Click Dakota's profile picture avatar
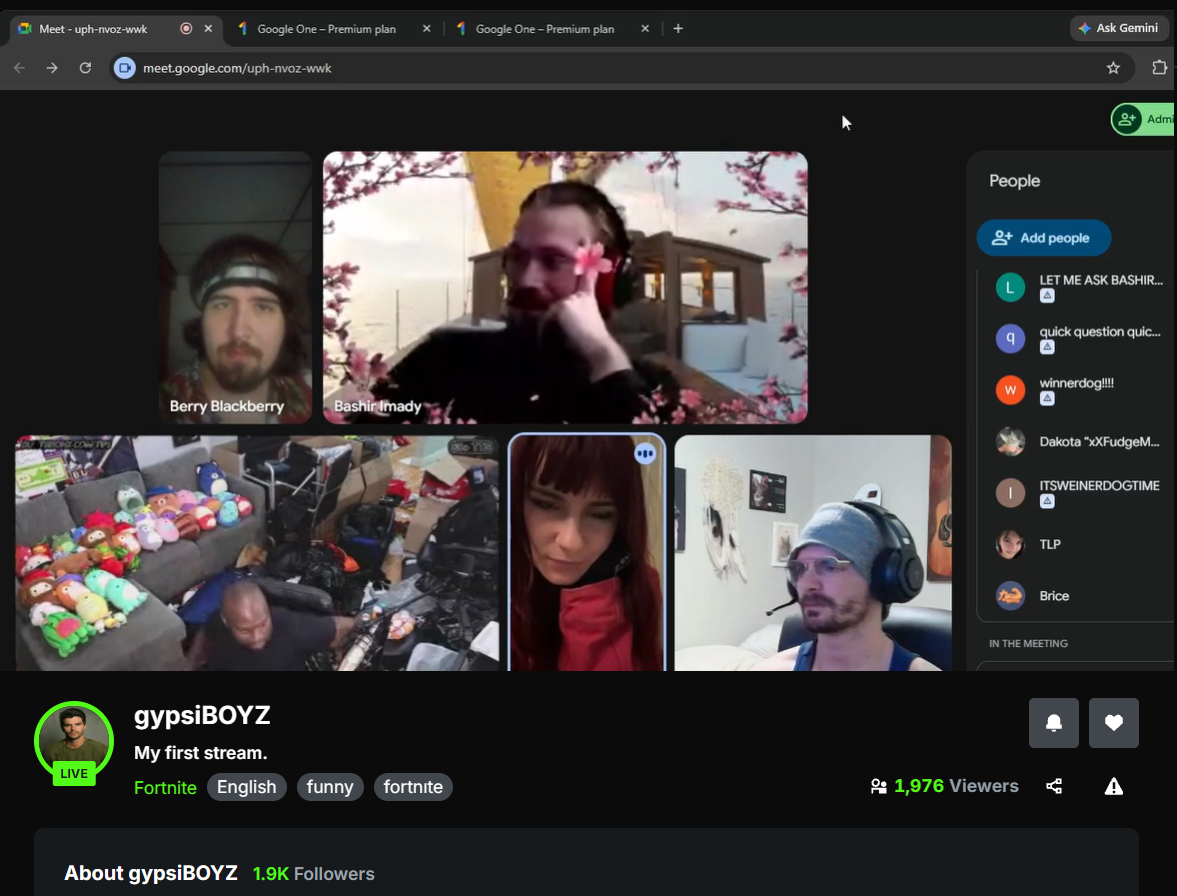The image size is (1177, 896). pyautogui.click(x=1010, y=442)
